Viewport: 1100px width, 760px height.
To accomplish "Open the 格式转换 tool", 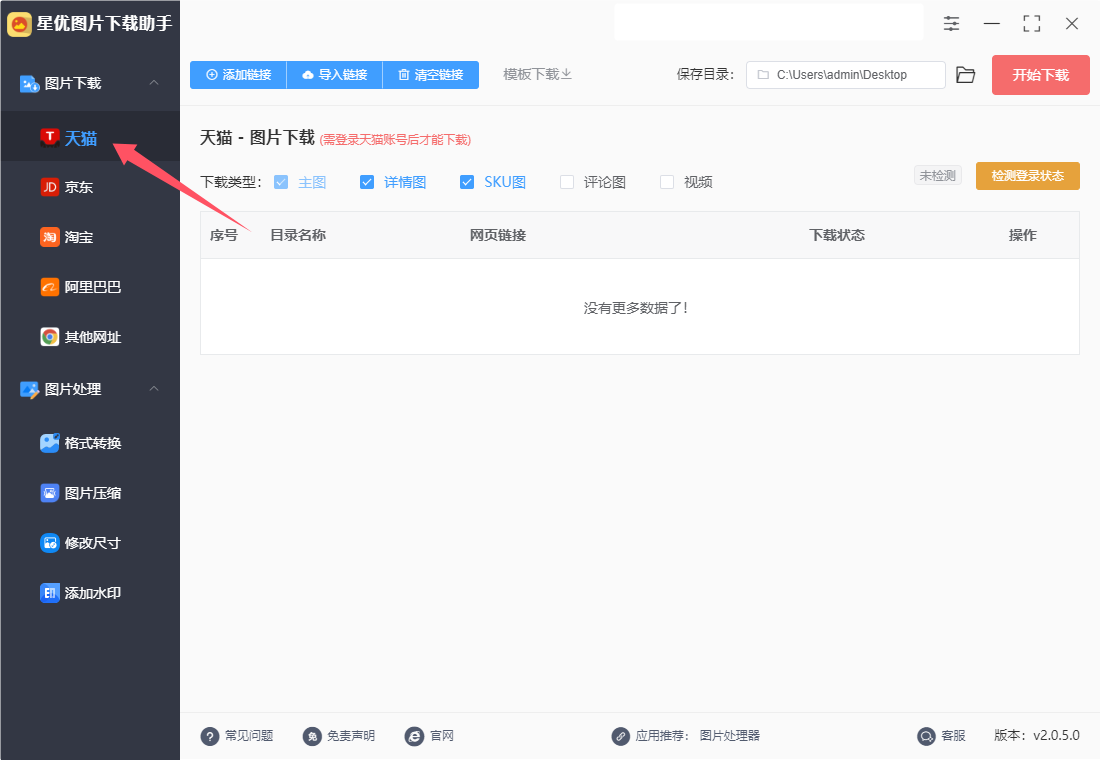I will 90,443.
